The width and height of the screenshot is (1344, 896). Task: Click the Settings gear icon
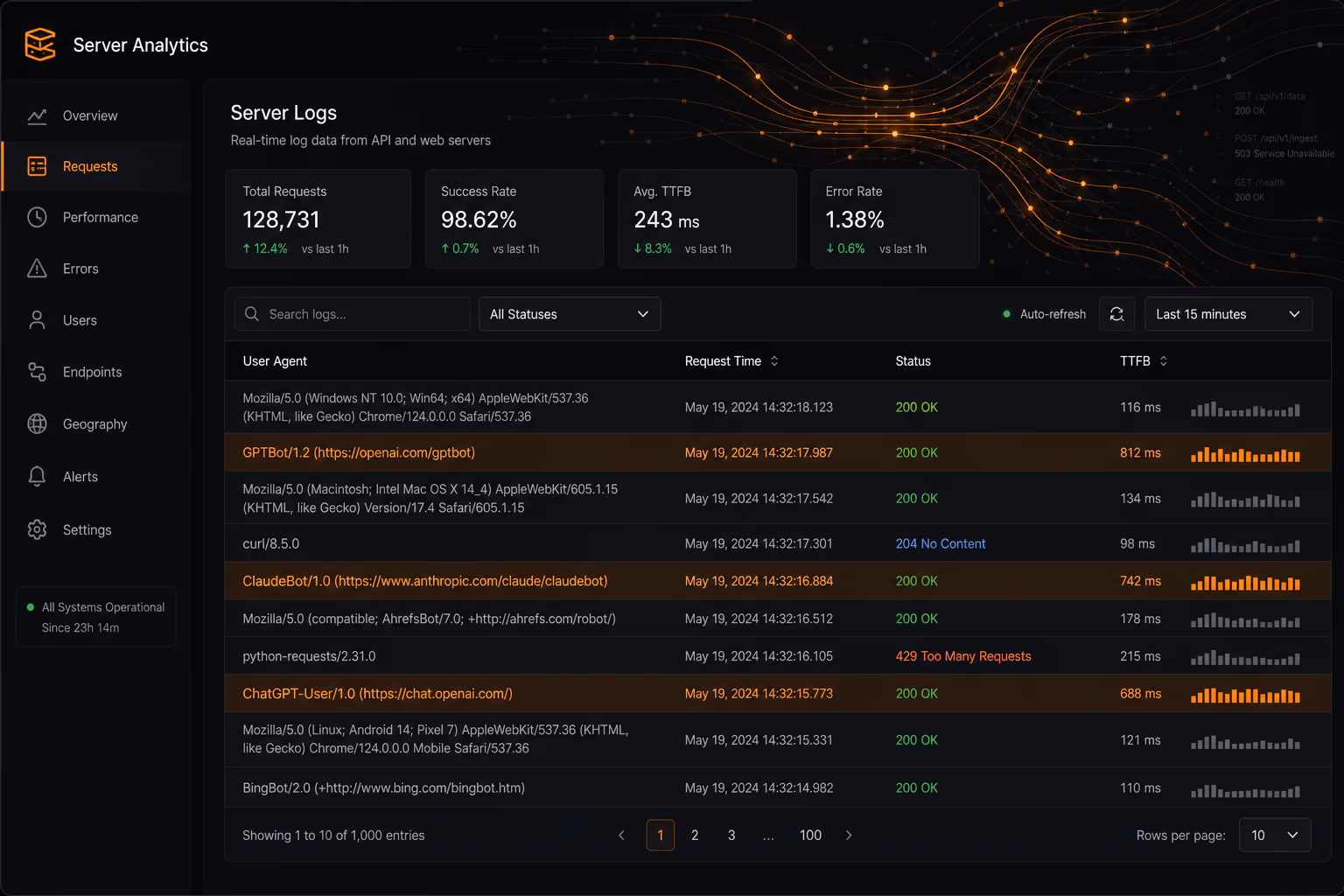coord(37,529)
